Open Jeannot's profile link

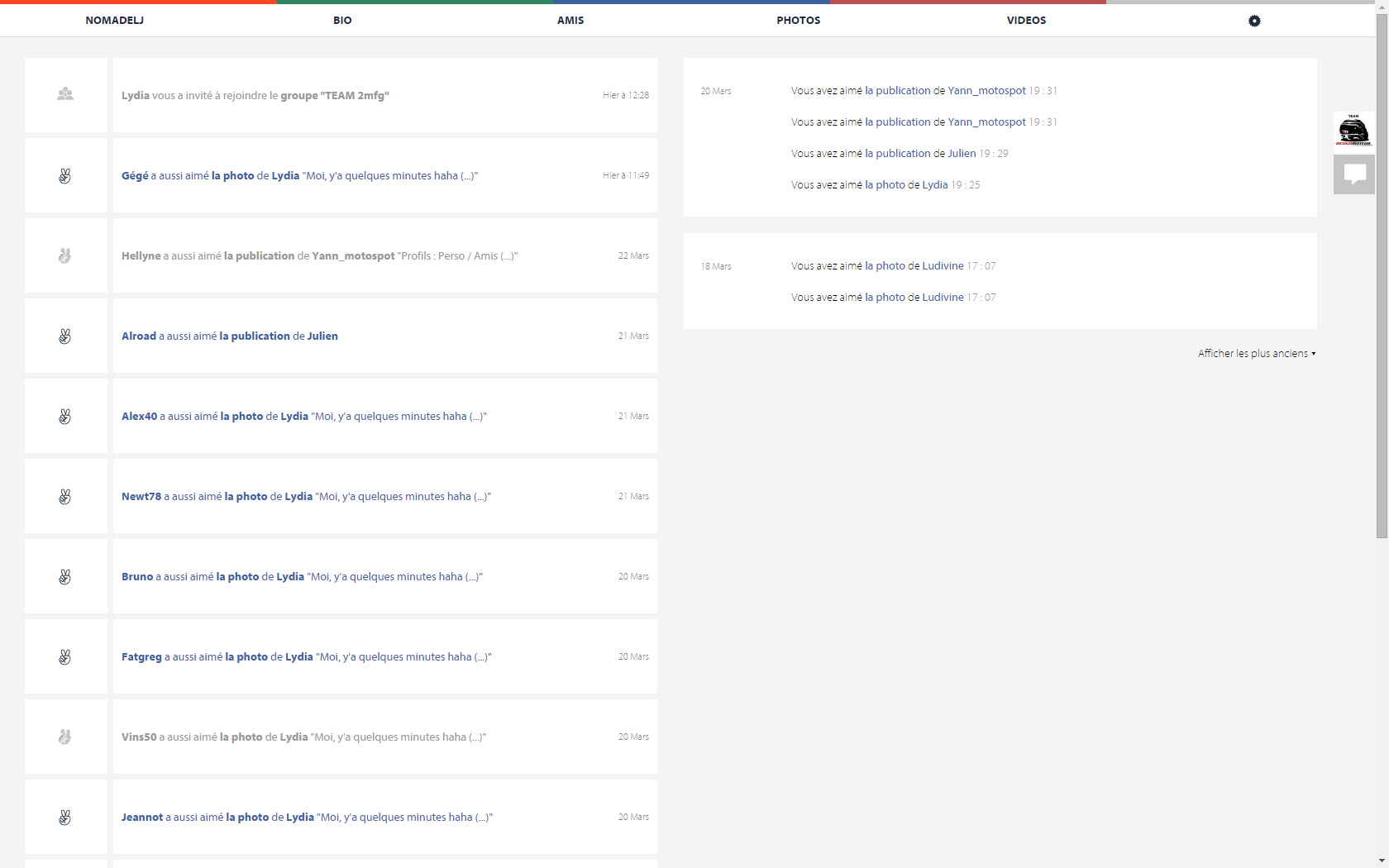(x=142, y=817)
